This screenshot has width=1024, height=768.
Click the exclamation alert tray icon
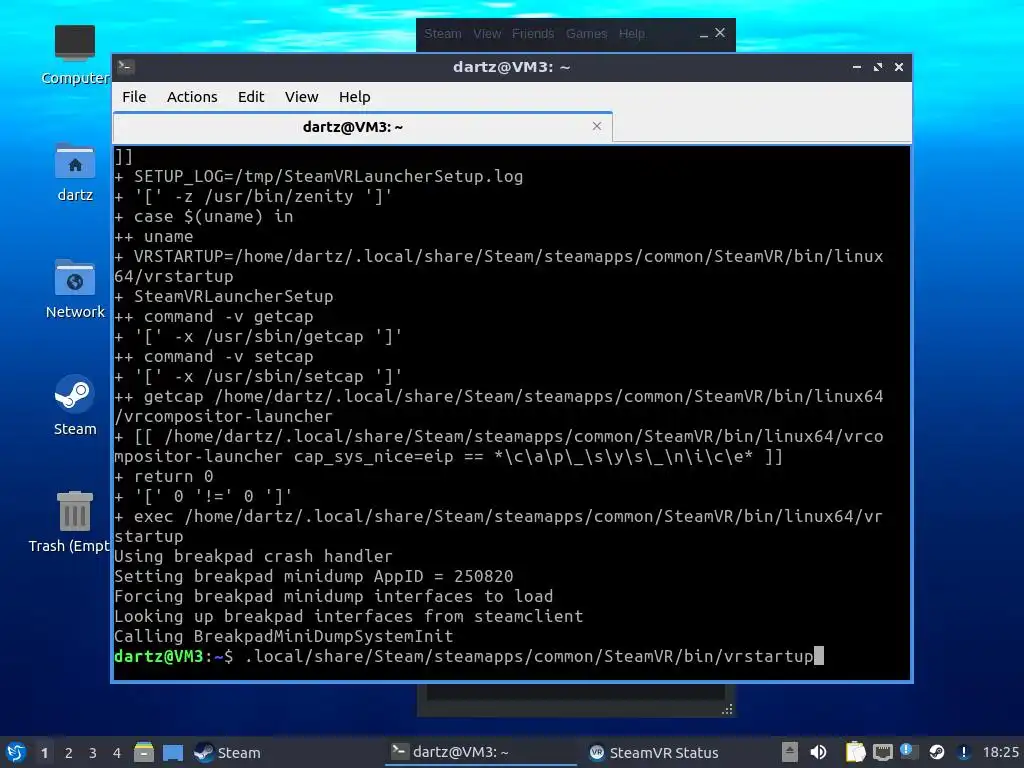(963, 752)
